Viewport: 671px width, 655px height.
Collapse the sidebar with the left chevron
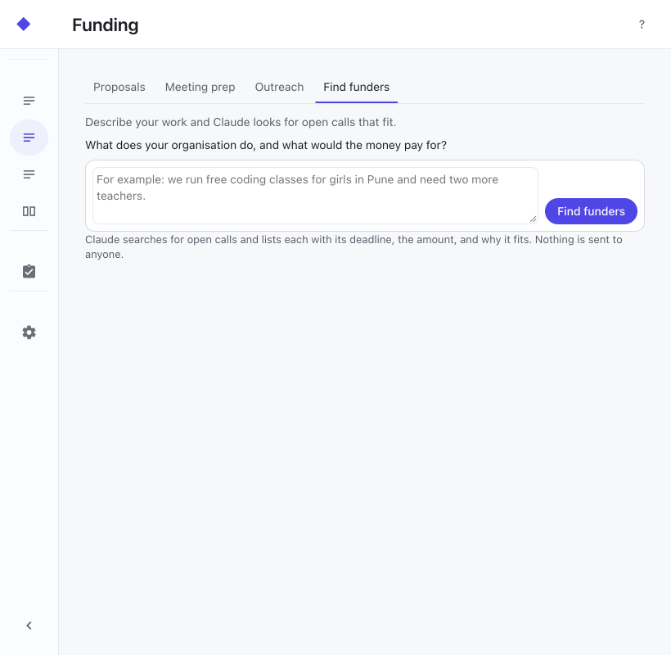point(29,625)
